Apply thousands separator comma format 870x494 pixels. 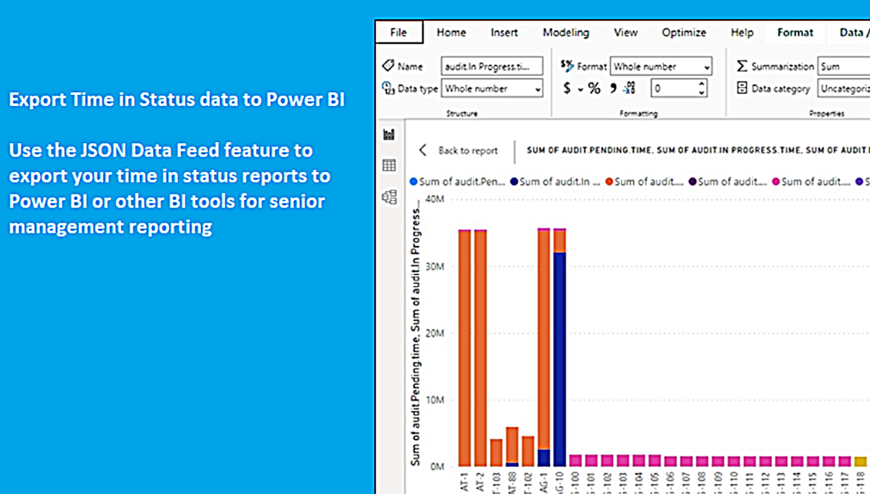pos(613,88)
